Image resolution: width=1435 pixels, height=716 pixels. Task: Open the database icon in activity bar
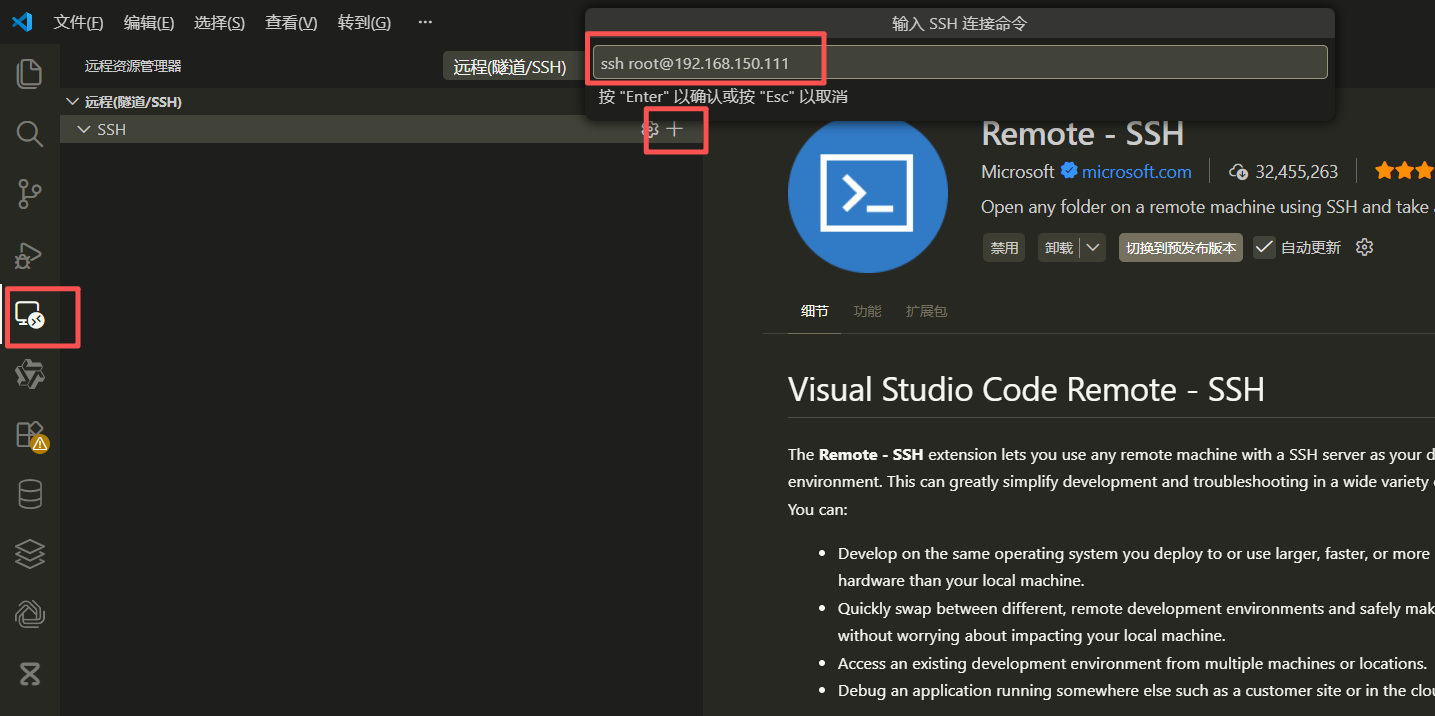click(x=30, y=494)
